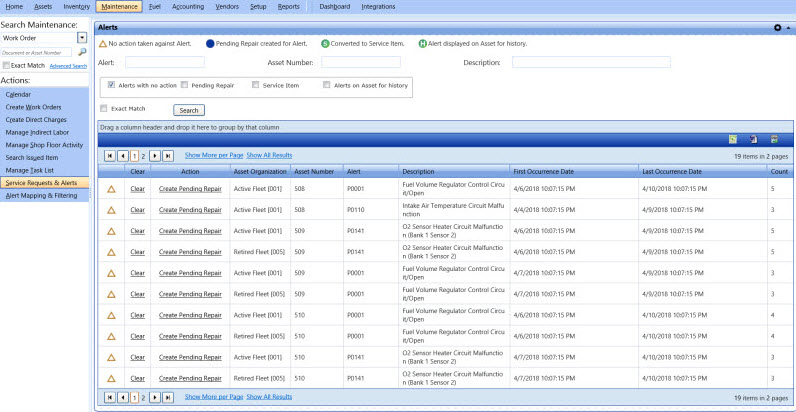The image size is (796, 412).
Task: Open the Dashboard menu item
Action: click(335, 7)
